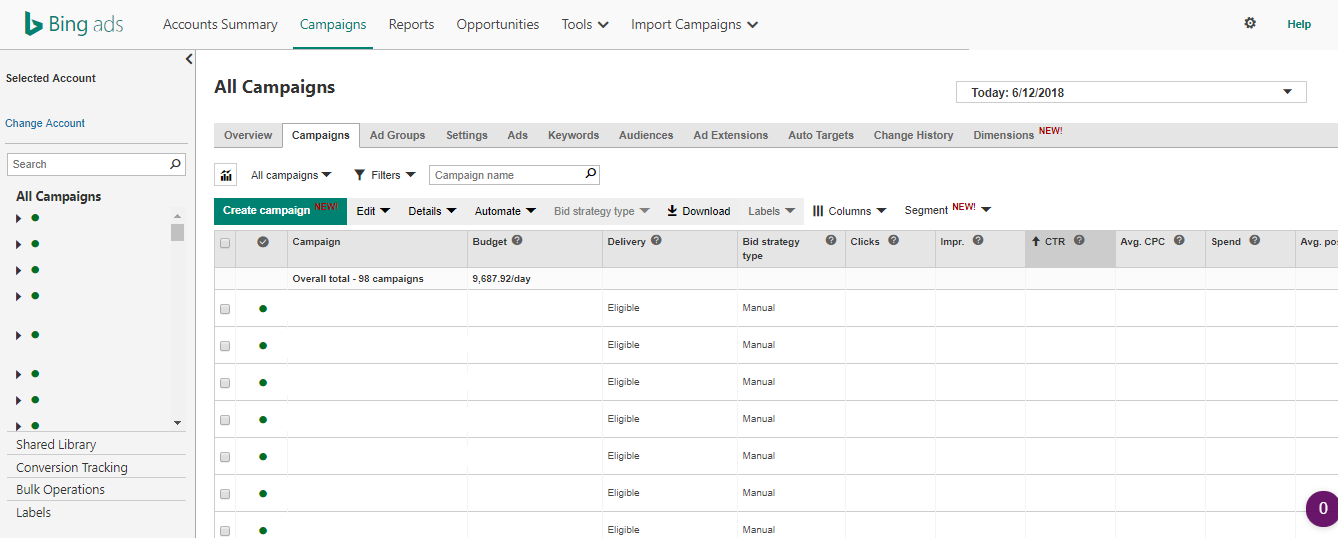Viewport: 1338px width, 538px height.
Task: Open Conversion Tracking in the sidebar
Action: point(72,467)
